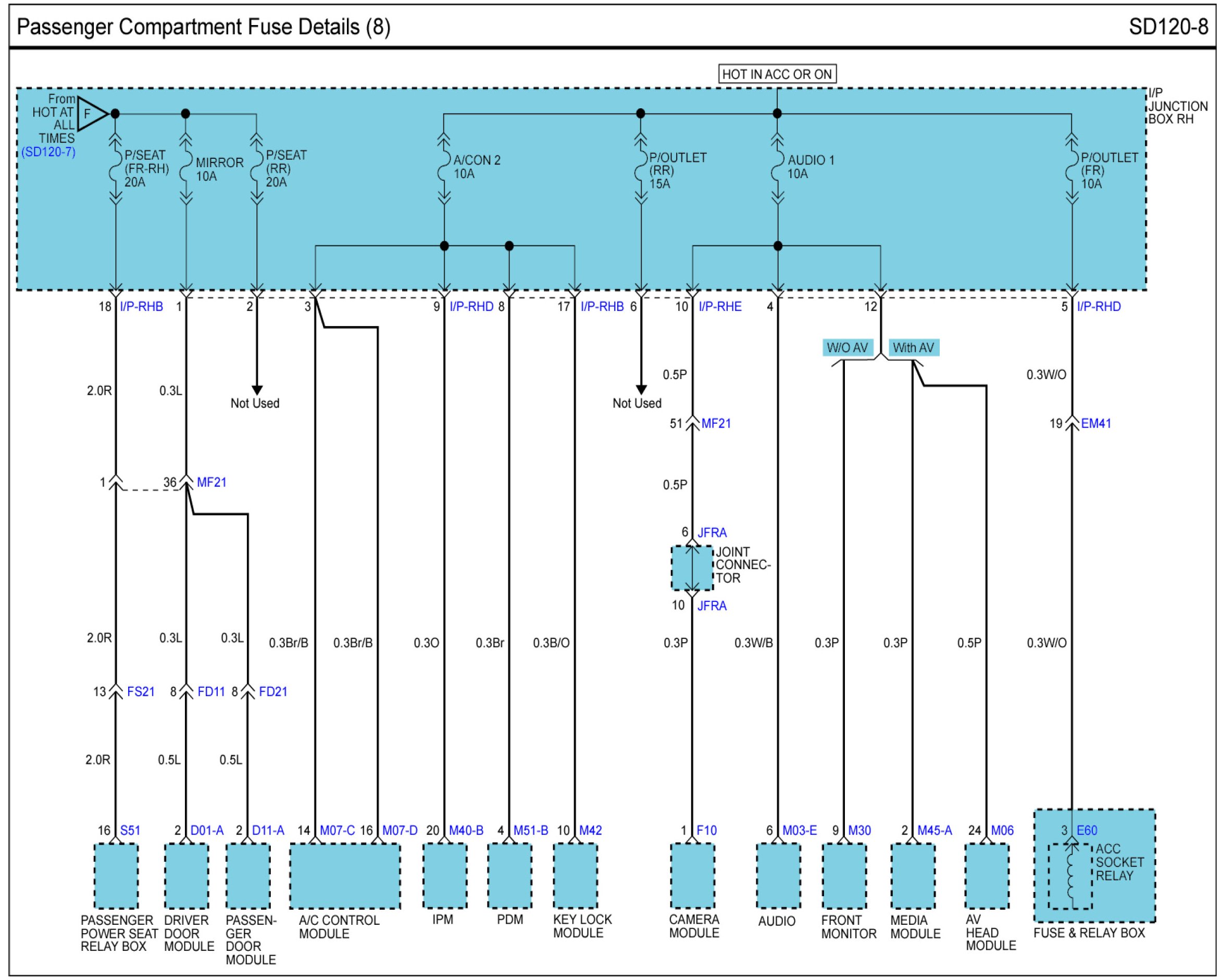
Task: Click the Passenger Power Seat Relay Box block
Action: 116,876
